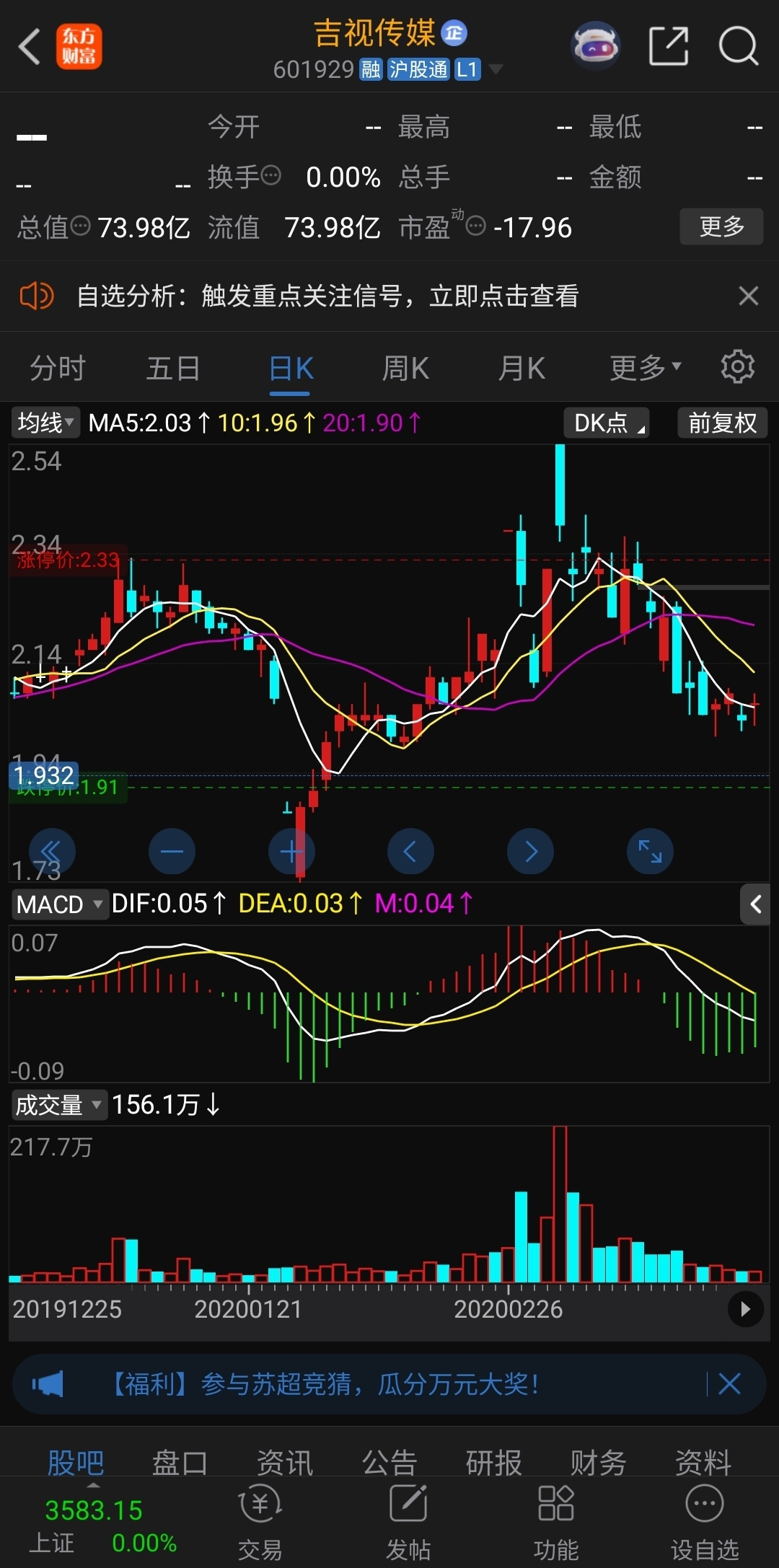
Task: Tap the 沪股通 badge
Action: pyautogui.click(x=418, y=69)
